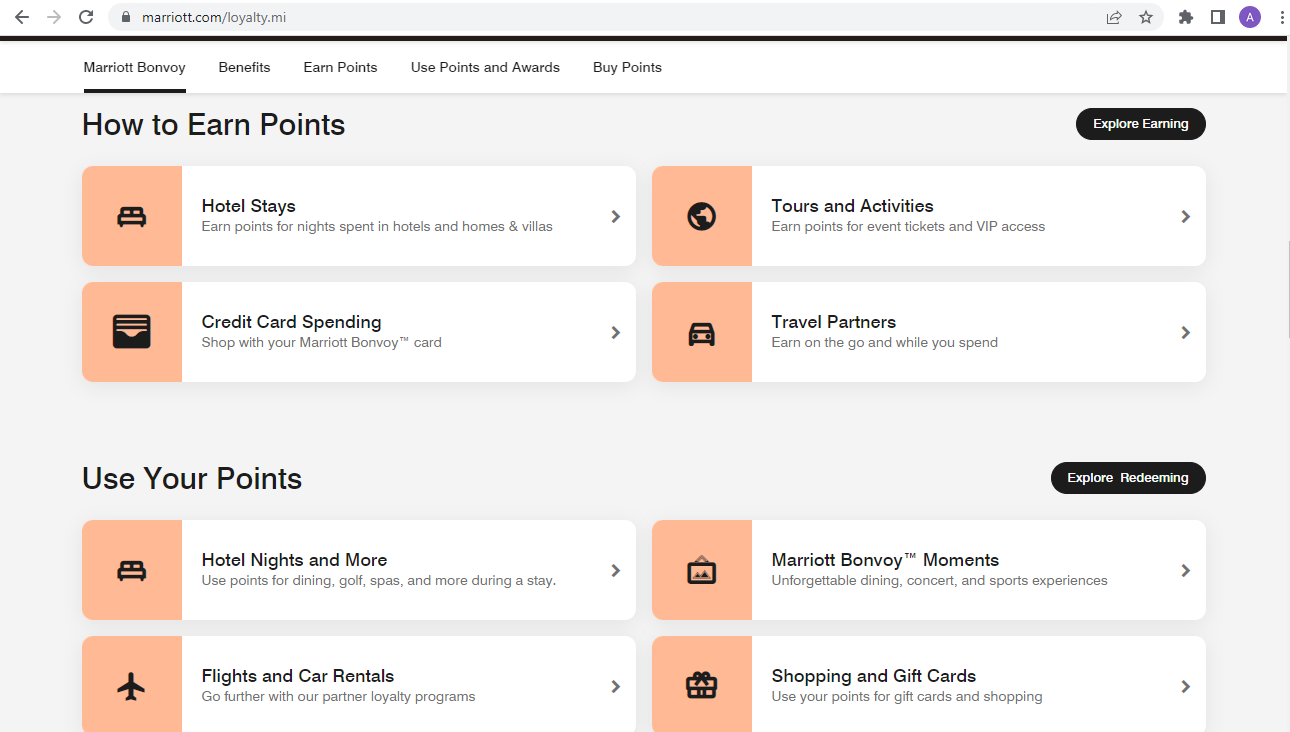This screenshot has height=732, width=1290.
Task: Go back using the browser back arrow
Action: (x=22, y=17)
